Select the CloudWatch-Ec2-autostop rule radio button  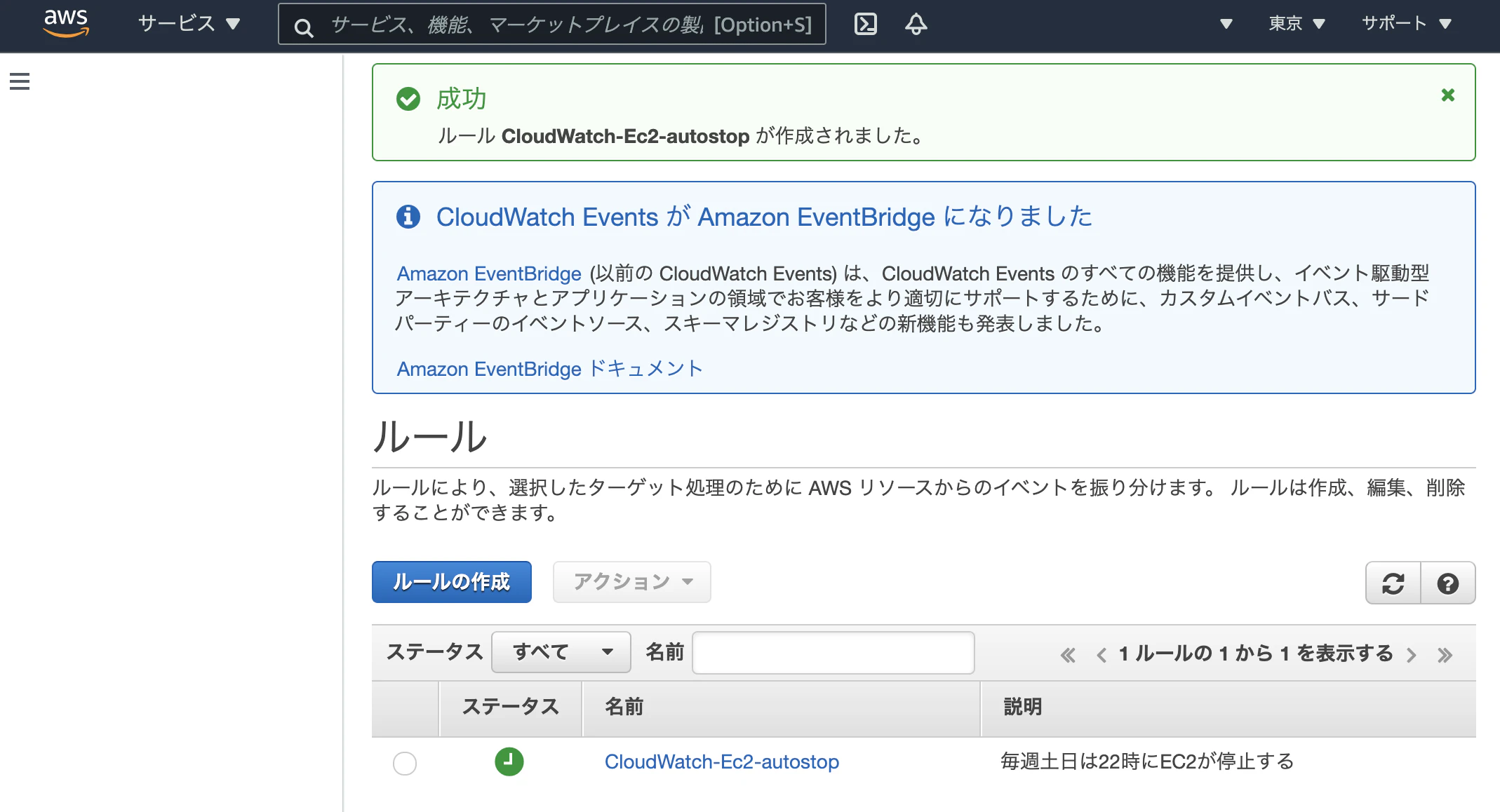(x=405, y=763)
